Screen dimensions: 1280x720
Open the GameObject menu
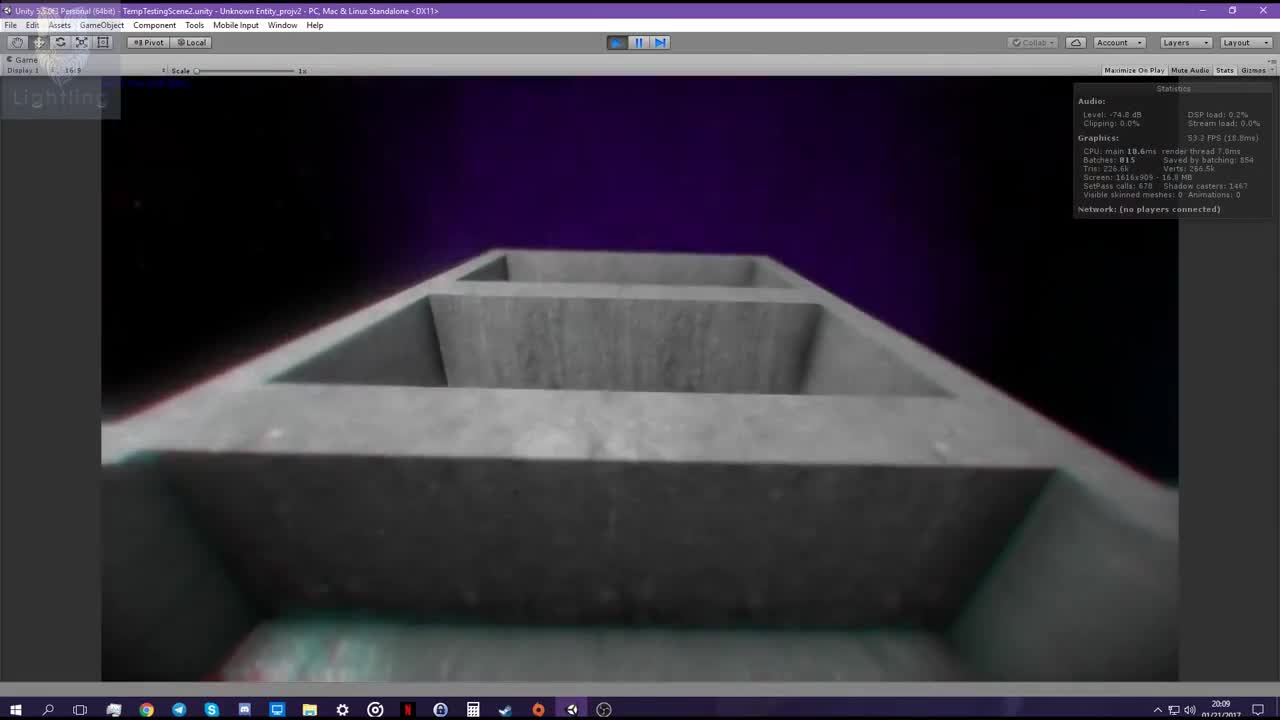coord(101,25)
